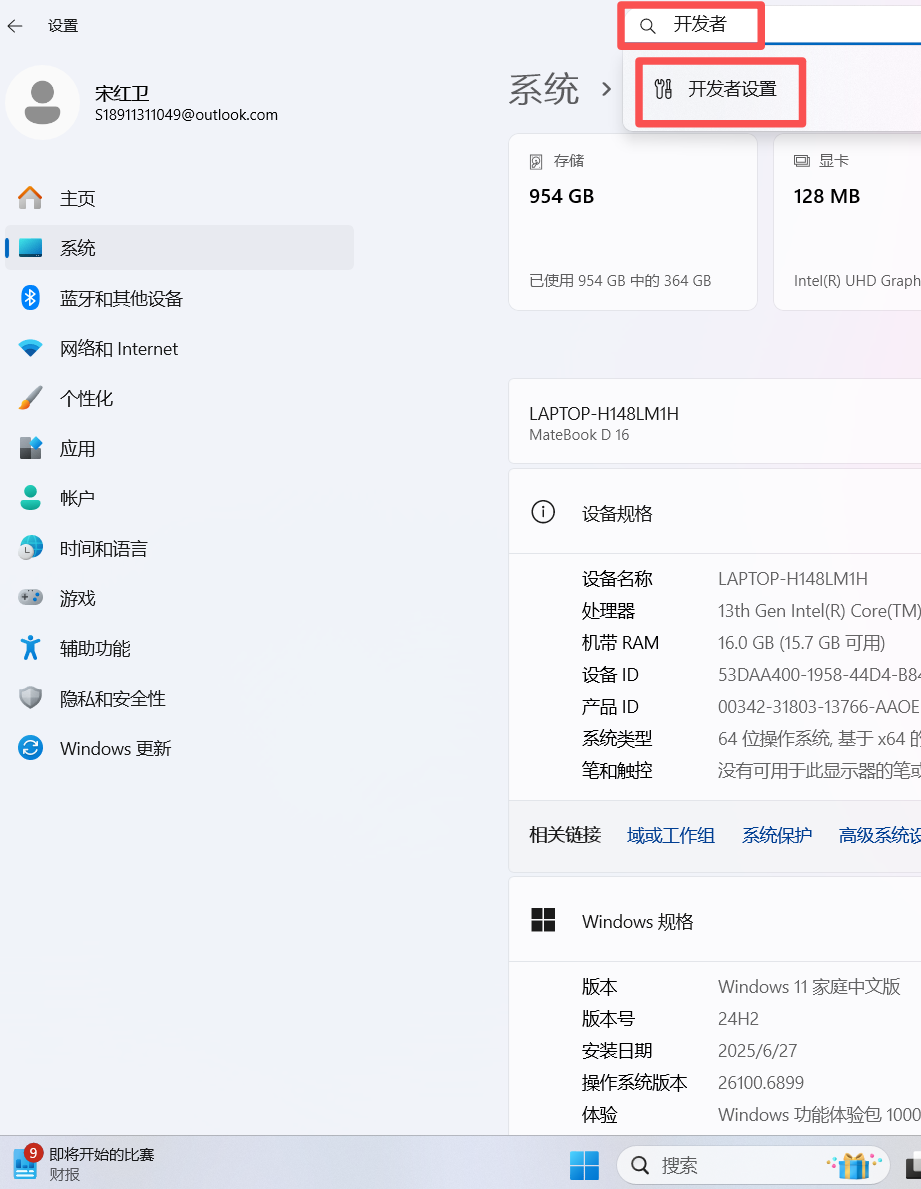Click the Windows 更新 refresh icon
Screen dimensions: 921x1189
pyautogui.click(x=30, y=748)
